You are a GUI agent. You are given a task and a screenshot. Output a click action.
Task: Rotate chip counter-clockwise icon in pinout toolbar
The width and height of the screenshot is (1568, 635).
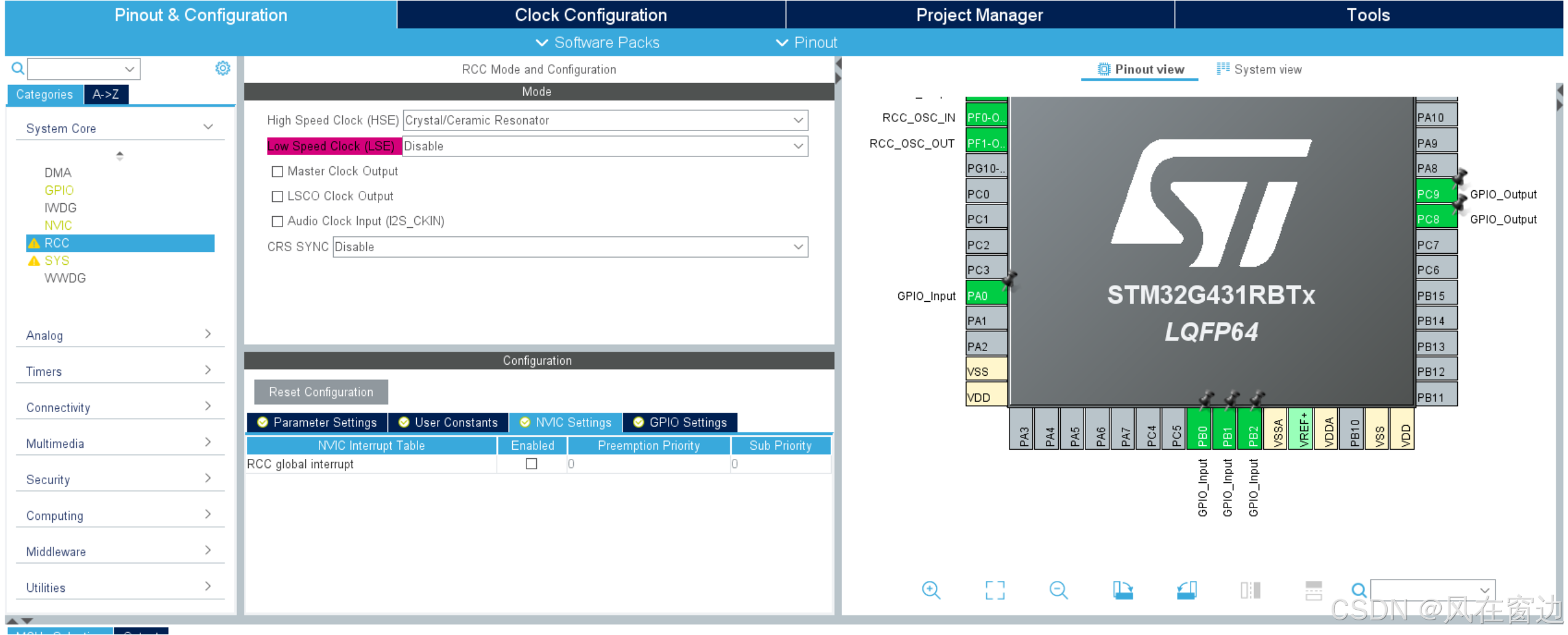point(1186,591)
